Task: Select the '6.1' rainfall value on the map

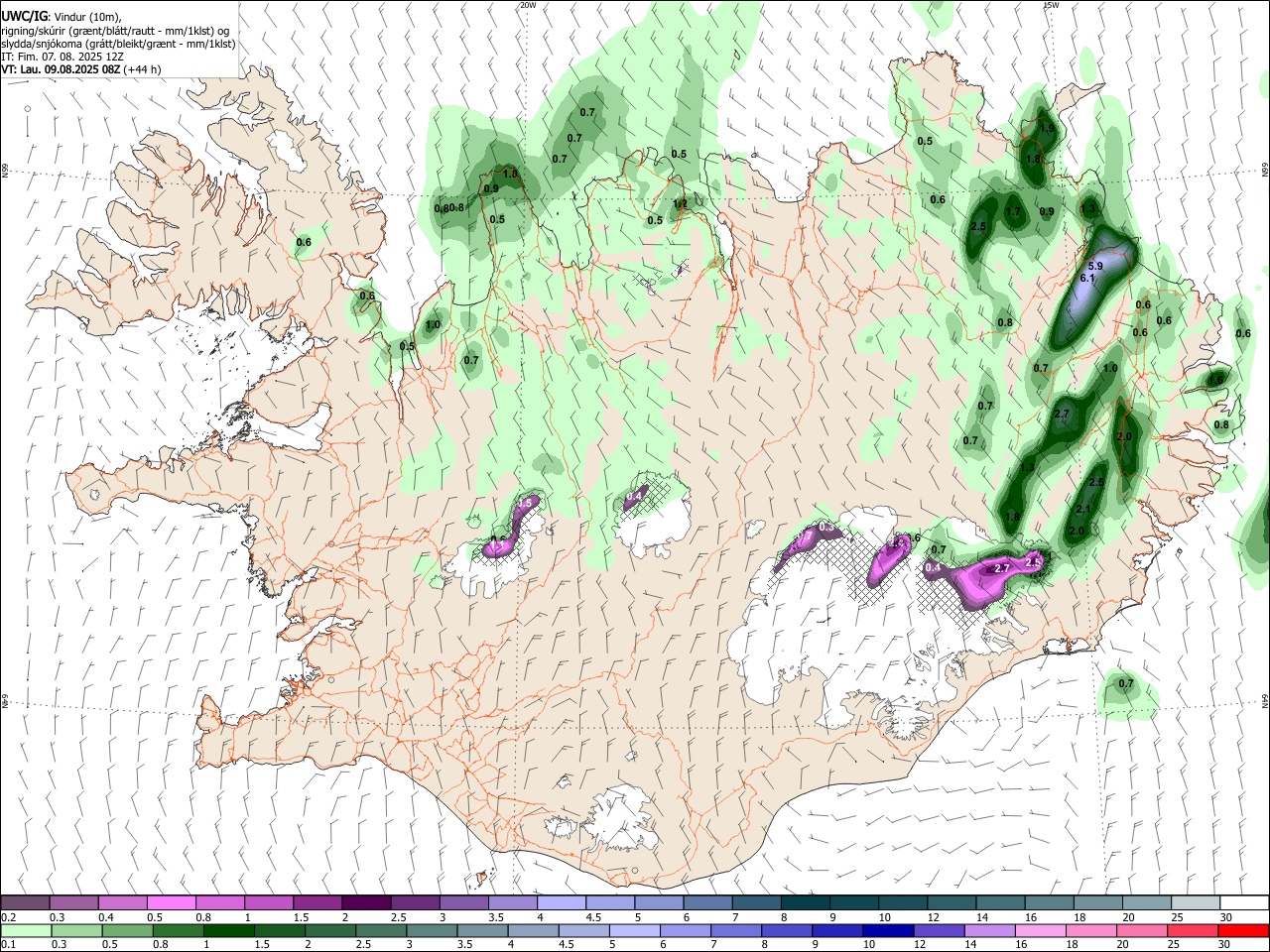Action: point(1086,278)
